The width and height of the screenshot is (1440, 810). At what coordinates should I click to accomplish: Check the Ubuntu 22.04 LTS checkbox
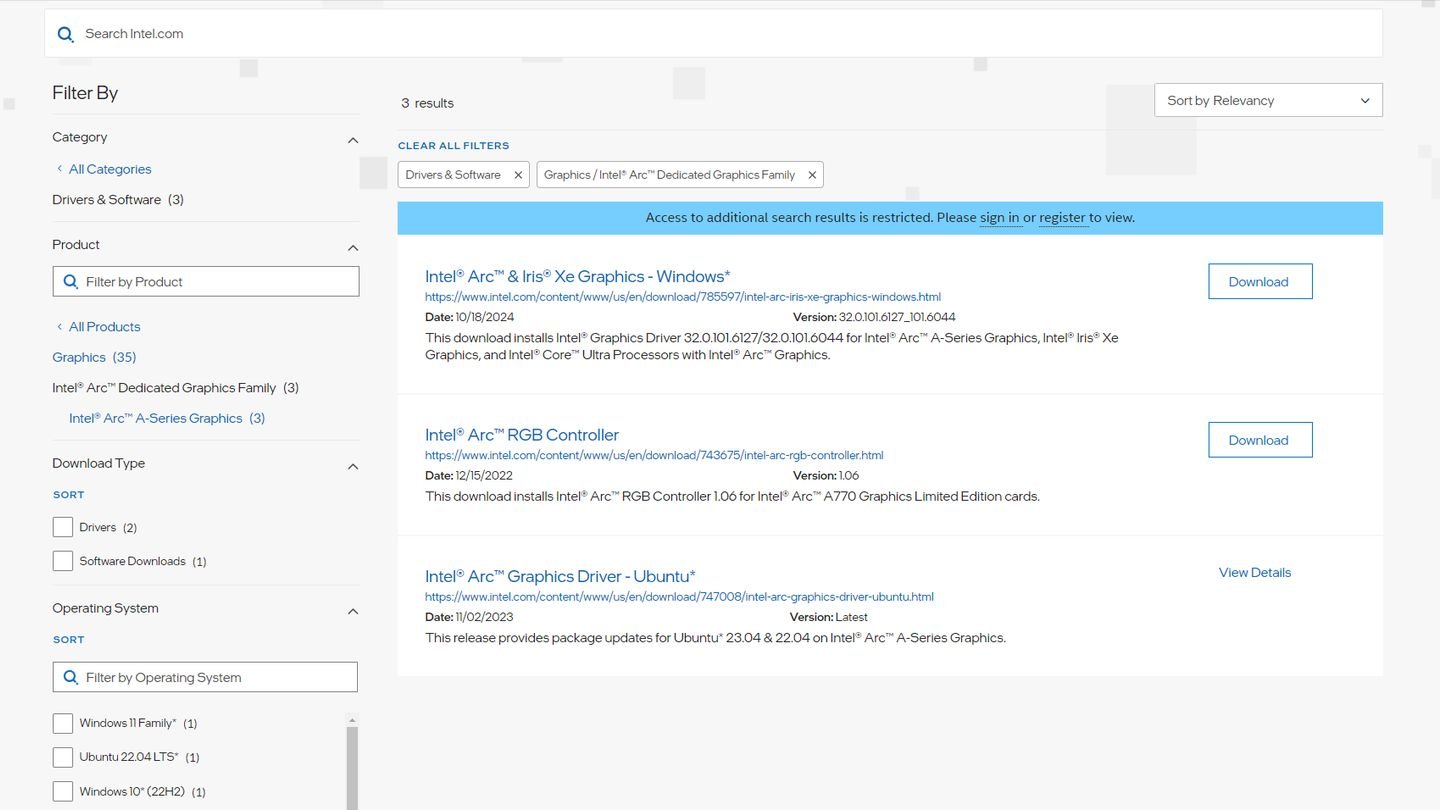pos(63,757)
